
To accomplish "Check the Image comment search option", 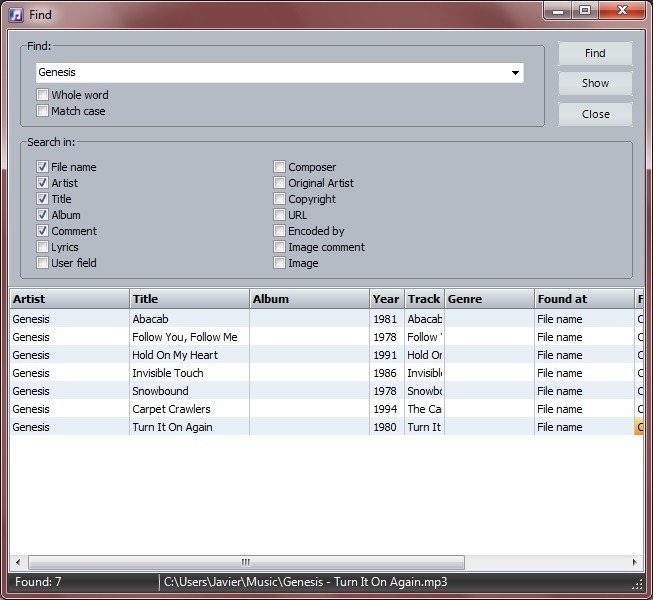I will (x=279, y=247).
